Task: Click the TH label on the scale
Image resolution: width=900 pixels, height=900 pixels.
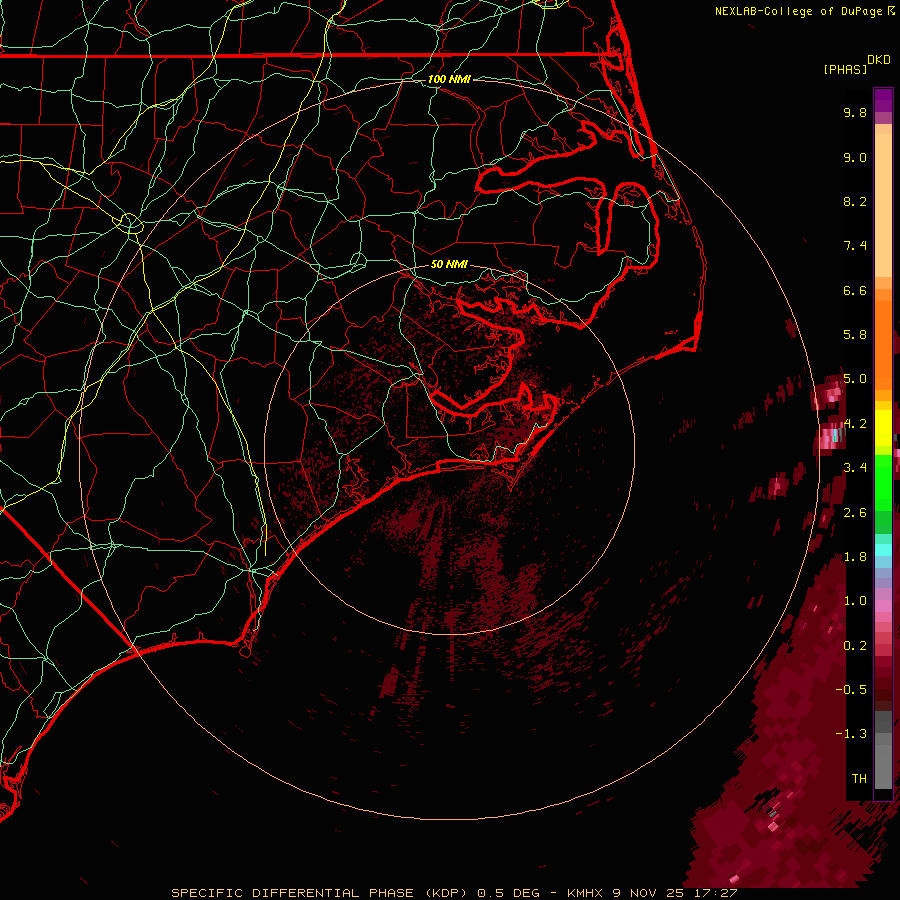Action: coord(859,779)
